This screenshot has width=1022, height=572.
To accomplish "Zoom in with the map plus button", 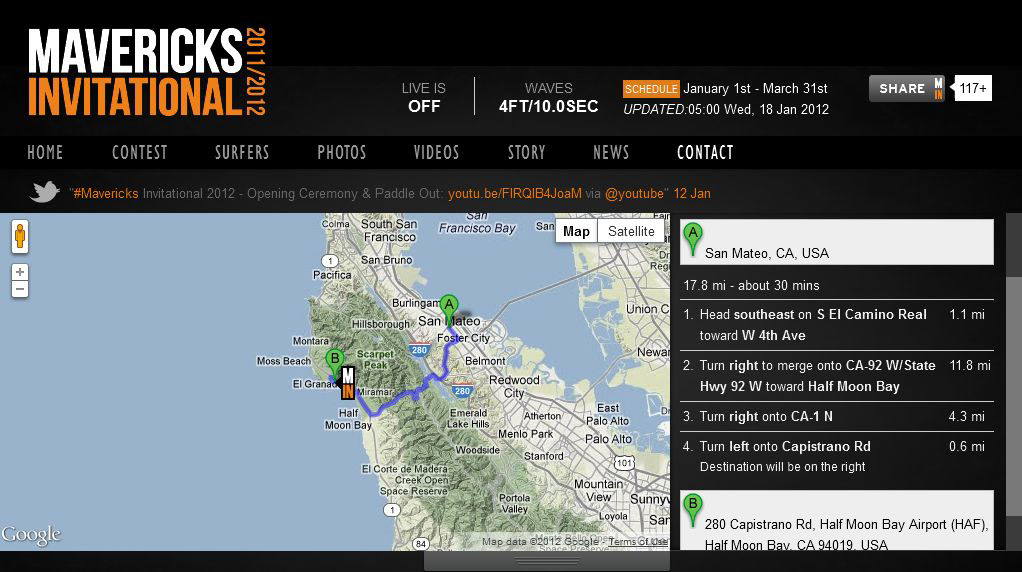I will coord(20,272).
